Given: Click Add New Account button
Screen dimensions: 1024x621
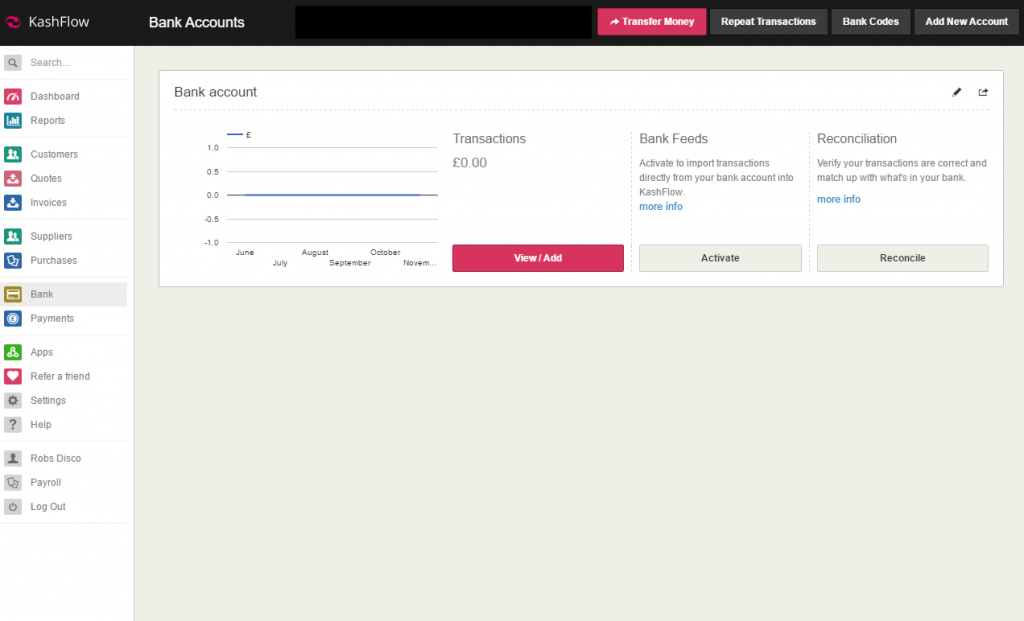Looking at the screenshot, I should pyautogui.click(x=967, y=22).
